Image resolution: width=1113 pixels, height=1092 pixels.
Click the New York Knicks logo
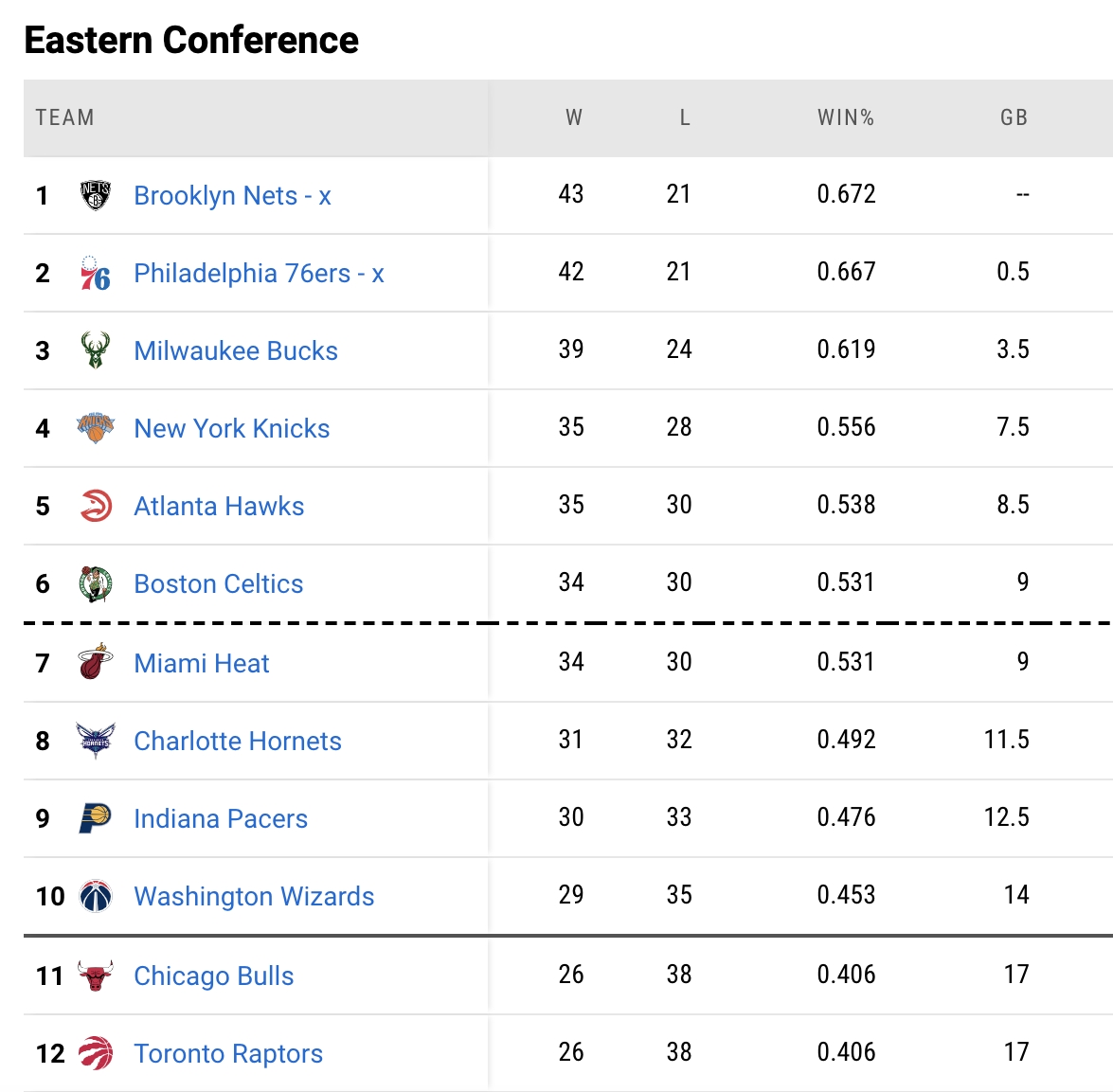click(x=95, y=428)
